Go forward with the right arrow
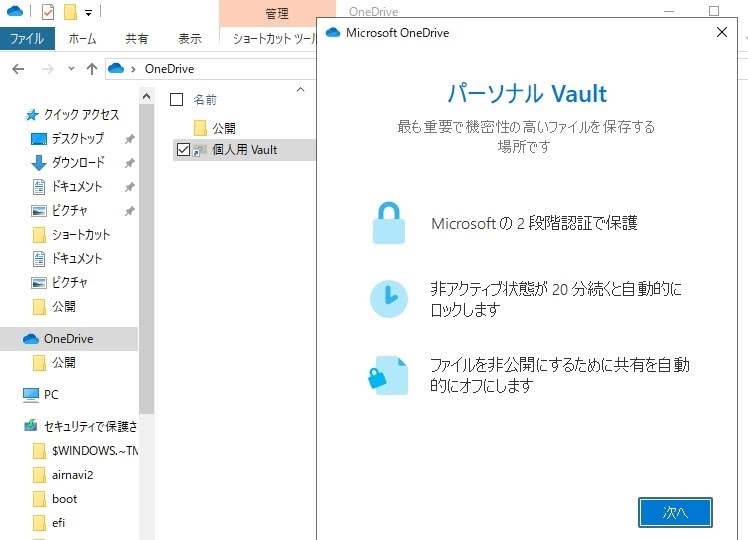Screen dimensions: 748x540 [x=48, y=69]
